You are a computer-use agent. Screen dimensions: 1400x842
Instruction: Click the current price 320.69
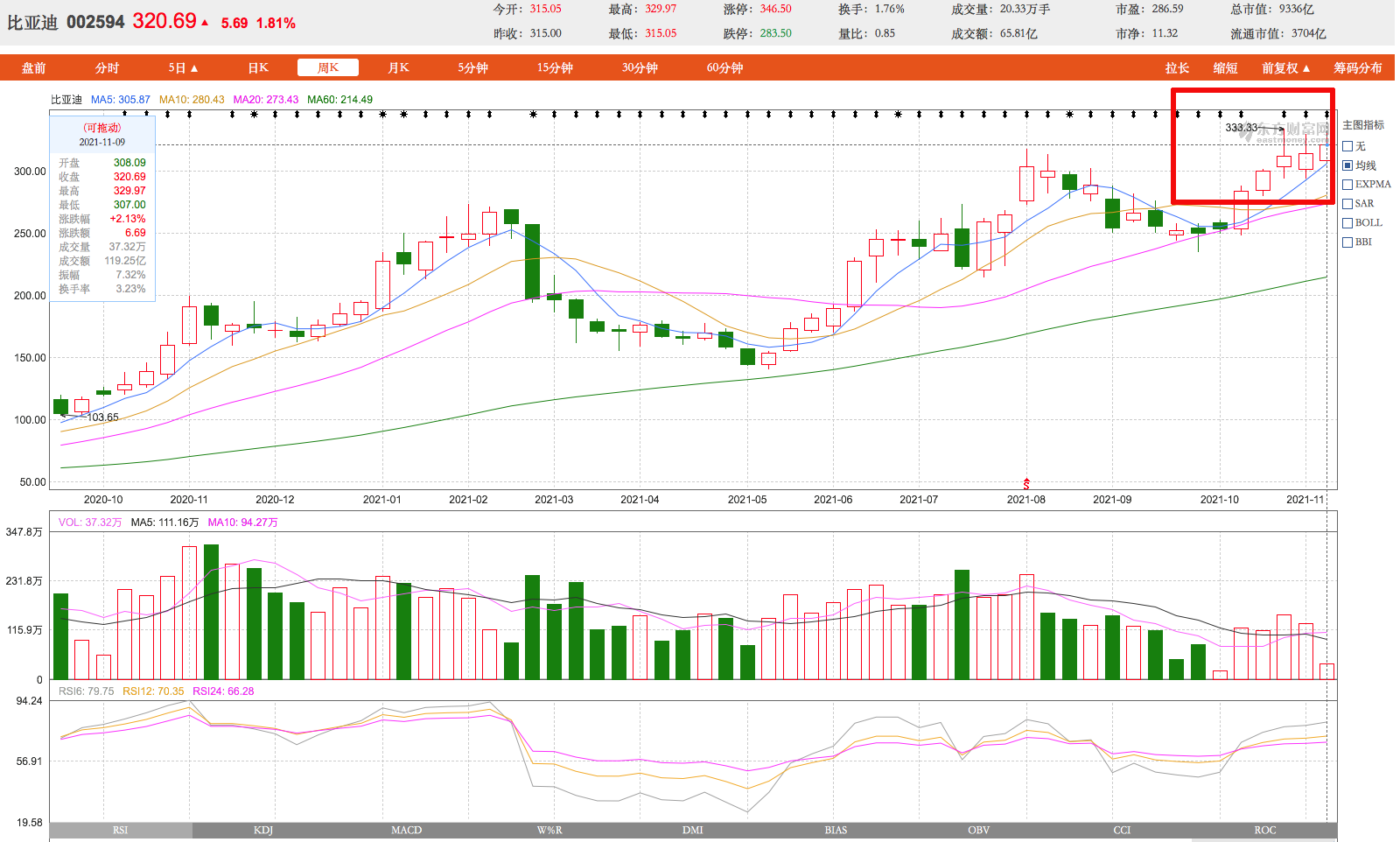click(x=164, y=21)
